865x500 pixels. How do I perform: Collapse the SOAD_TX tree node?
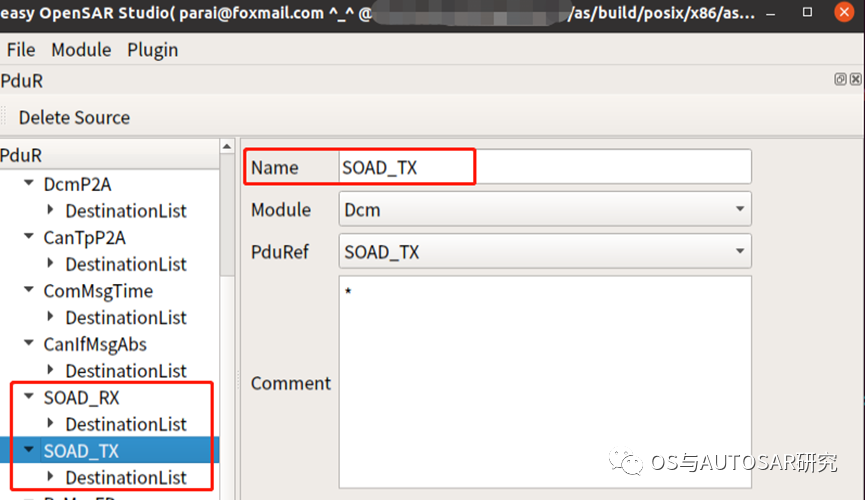(29, 450)
